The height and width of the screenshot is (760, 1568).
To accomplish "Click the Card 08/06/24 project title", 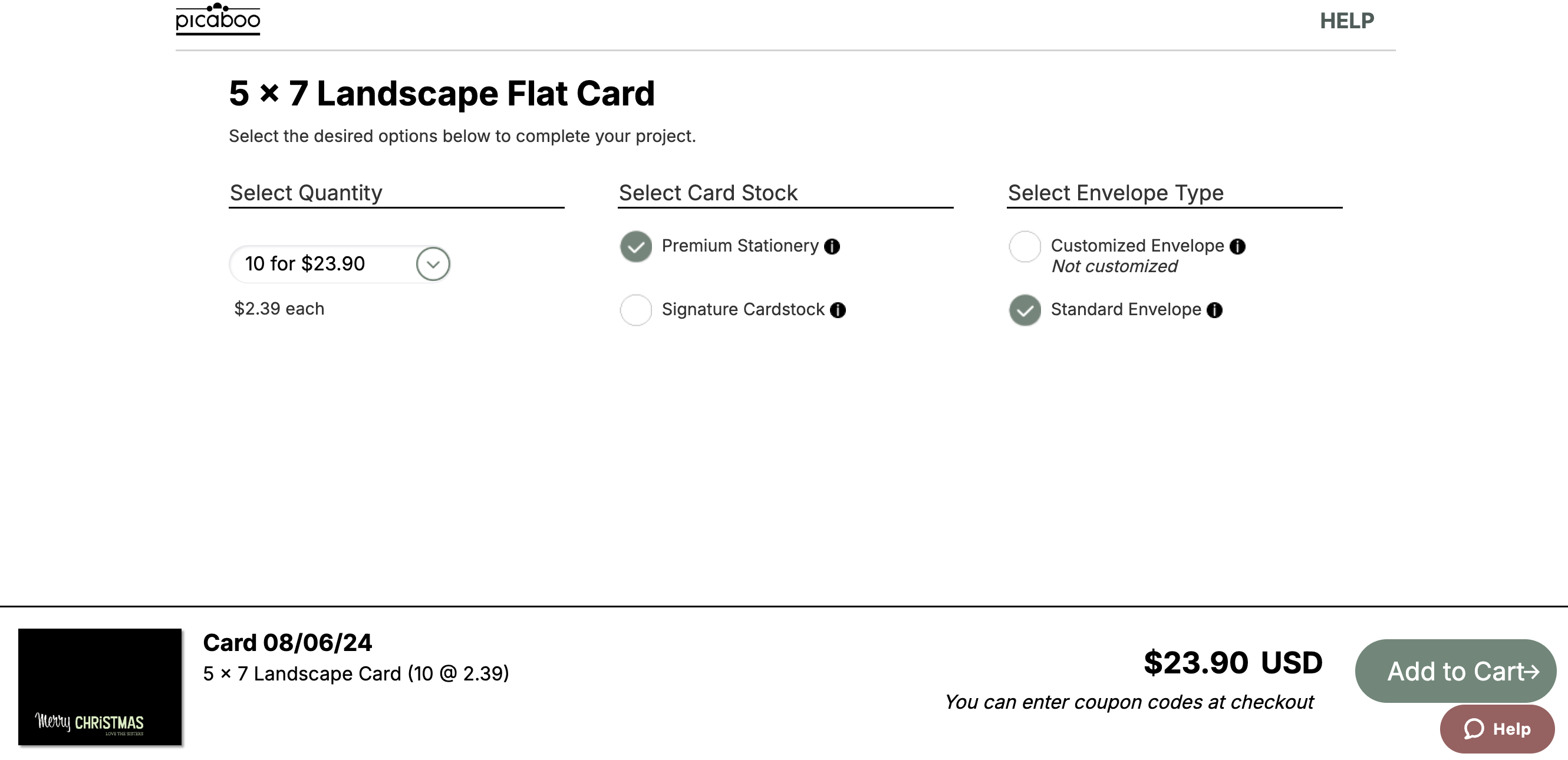I will (287, 643).
